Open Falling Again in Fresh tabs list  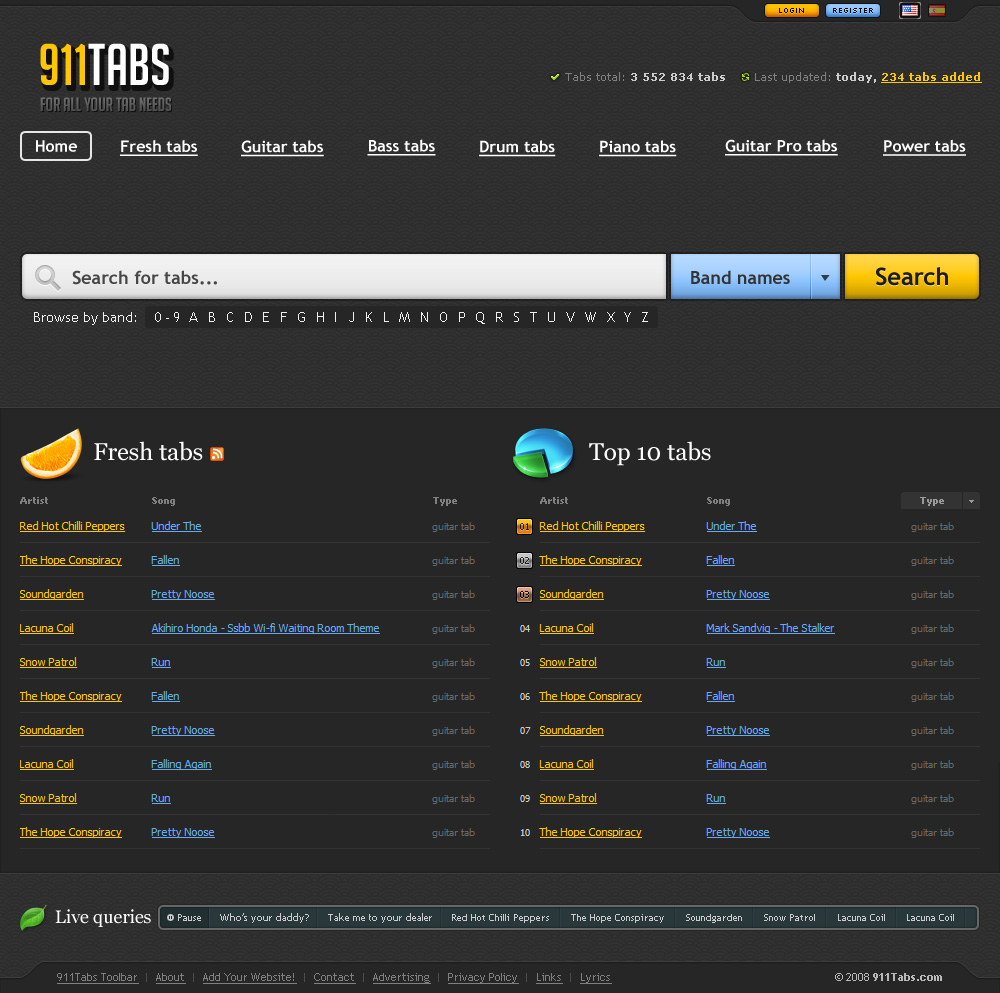click(181, 764)
